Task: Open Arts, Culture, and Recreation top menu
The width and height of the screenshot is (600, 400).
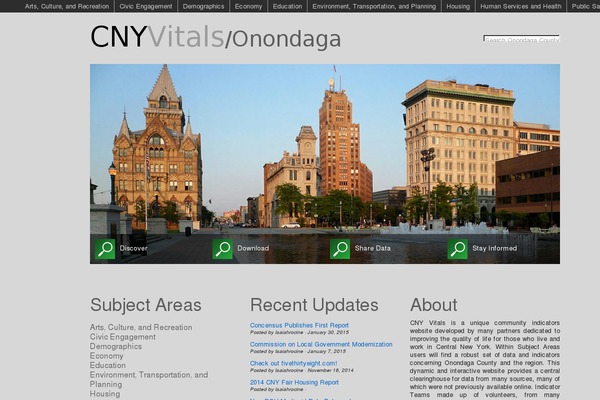Action: pos(67,6)
